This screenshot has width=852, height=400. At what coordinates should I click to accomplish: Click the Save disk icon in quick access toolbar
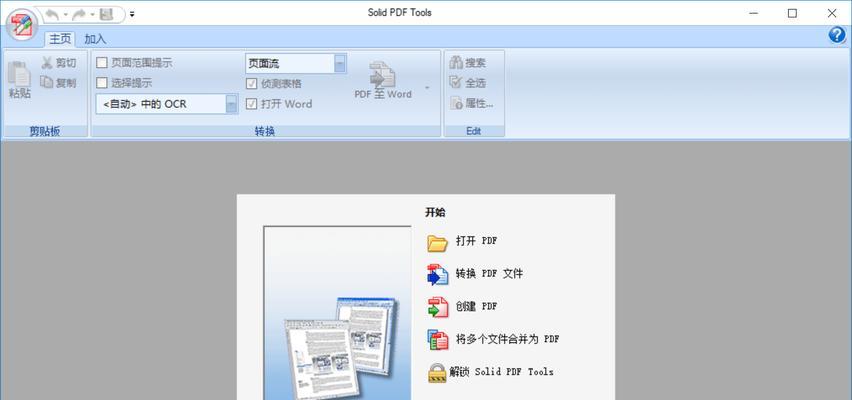coord(106,14)
